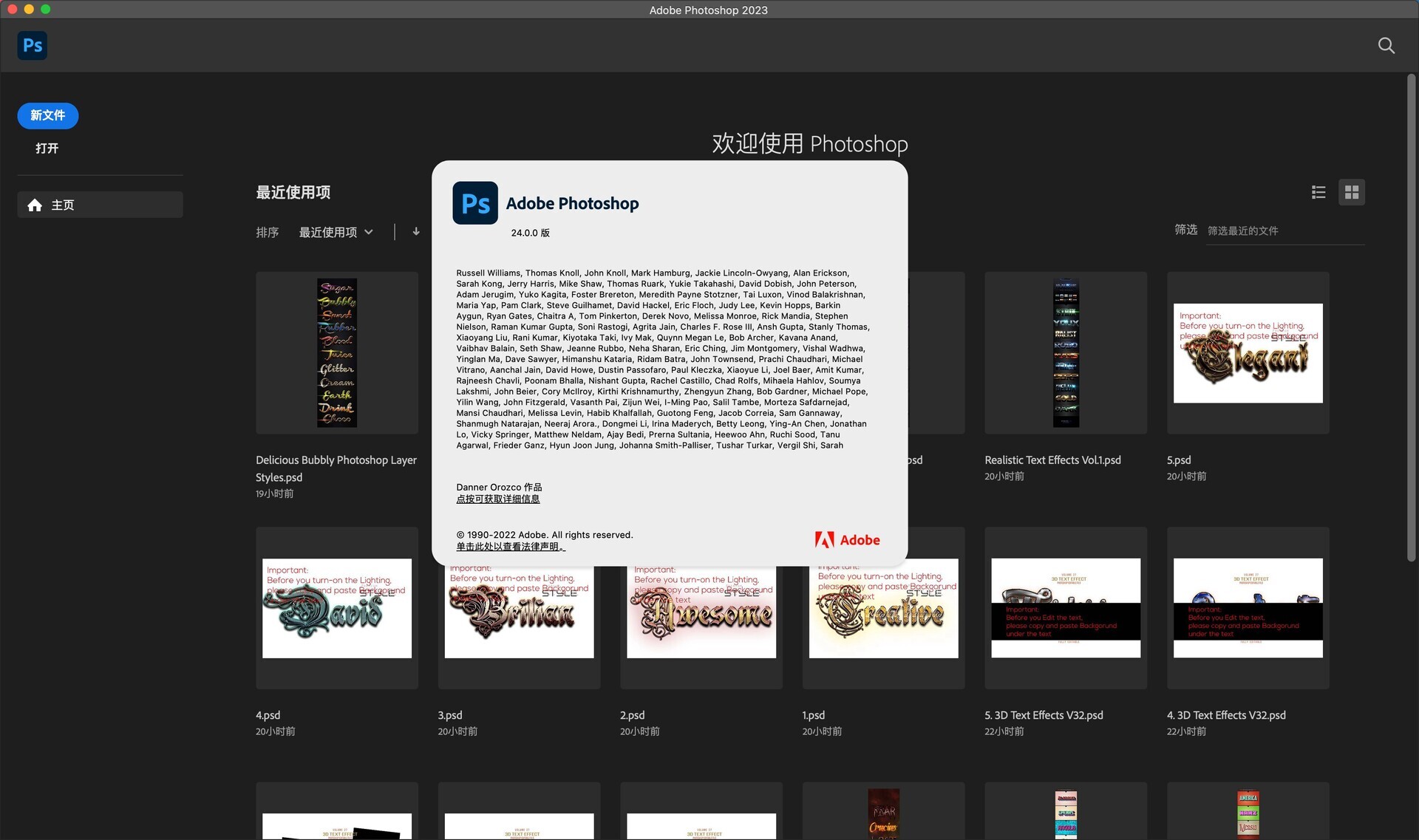Open the 单击此处以查看法律声明 link
The image size is (1419, 840).
tap(511, 547)
